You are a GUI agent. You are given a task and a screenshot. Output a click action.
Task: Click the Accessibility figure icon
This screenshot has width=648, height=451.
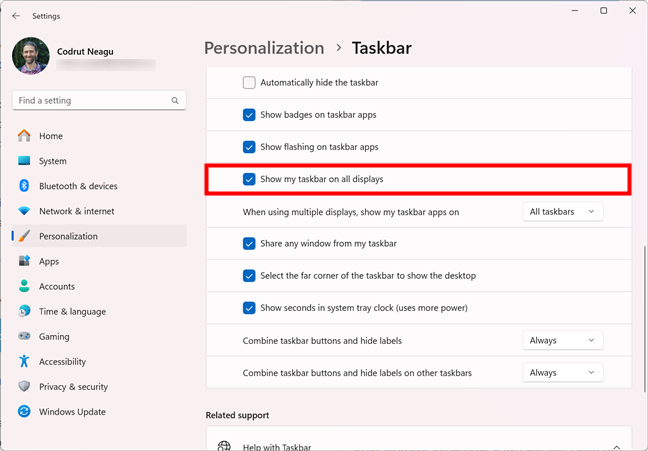[x=24, y=361]
